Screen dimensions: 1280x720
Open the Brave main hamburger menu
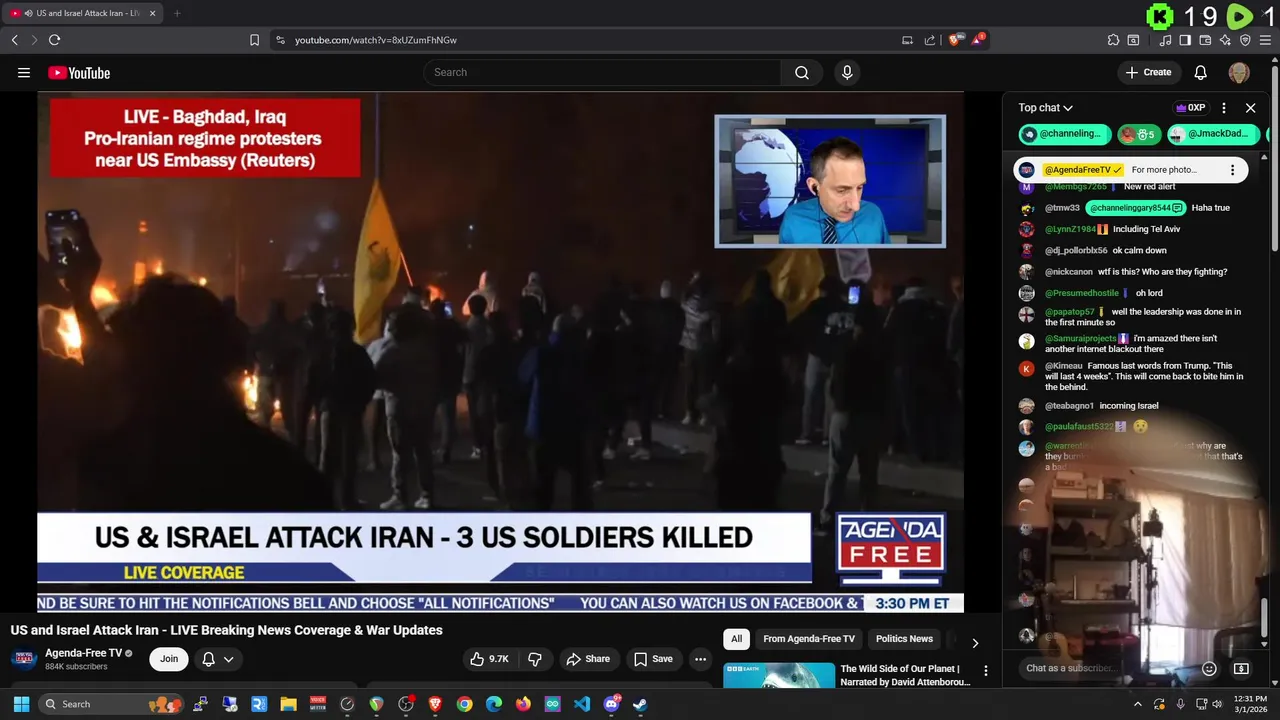coord(1266,40)
